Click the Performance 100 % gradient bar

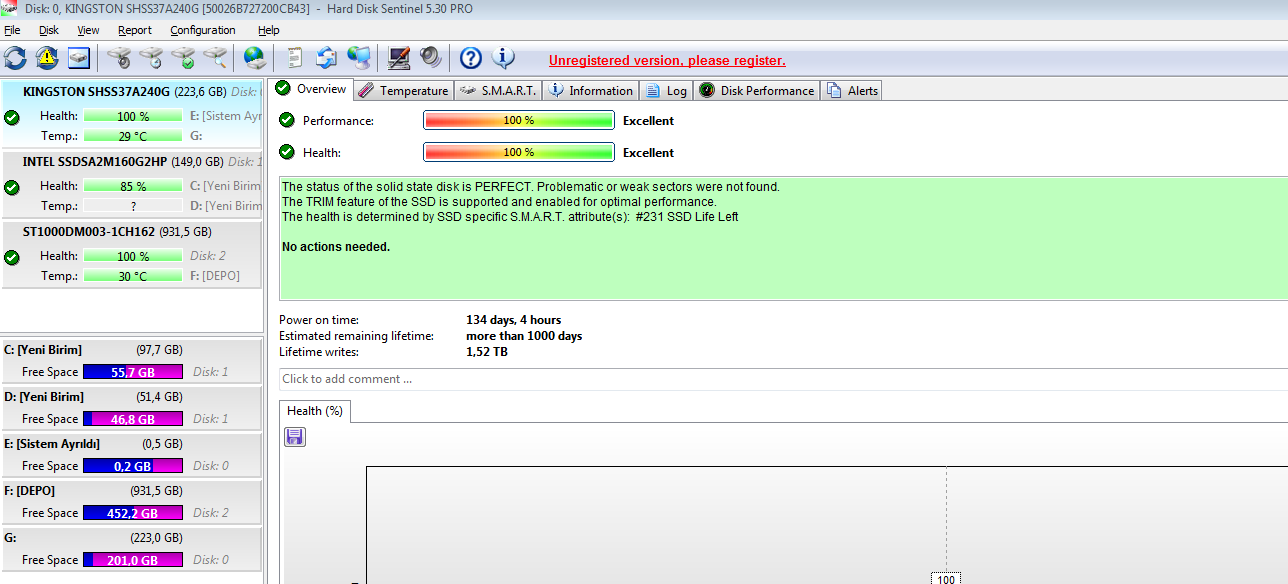[x=519, y=120]
